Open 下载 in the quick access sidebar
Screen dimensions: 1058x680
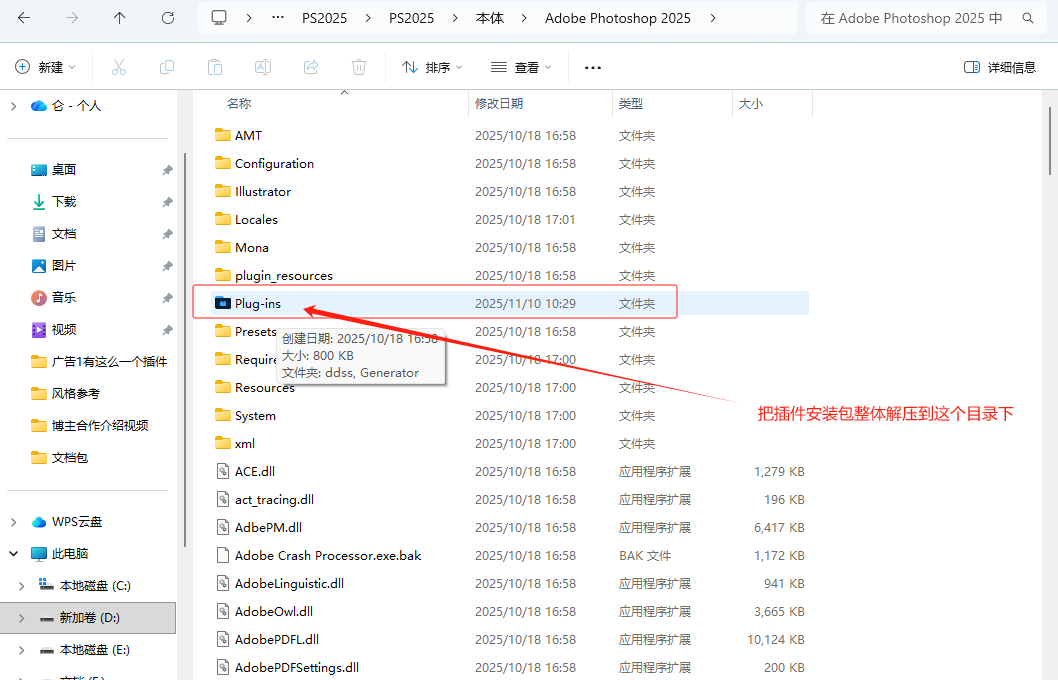click(x=64, y=202)
